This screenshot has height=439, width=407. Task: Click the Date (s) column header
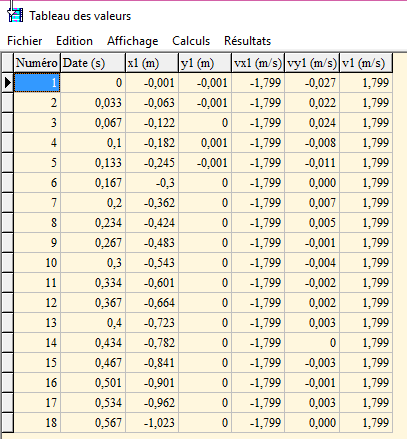[x=93, y=63]
